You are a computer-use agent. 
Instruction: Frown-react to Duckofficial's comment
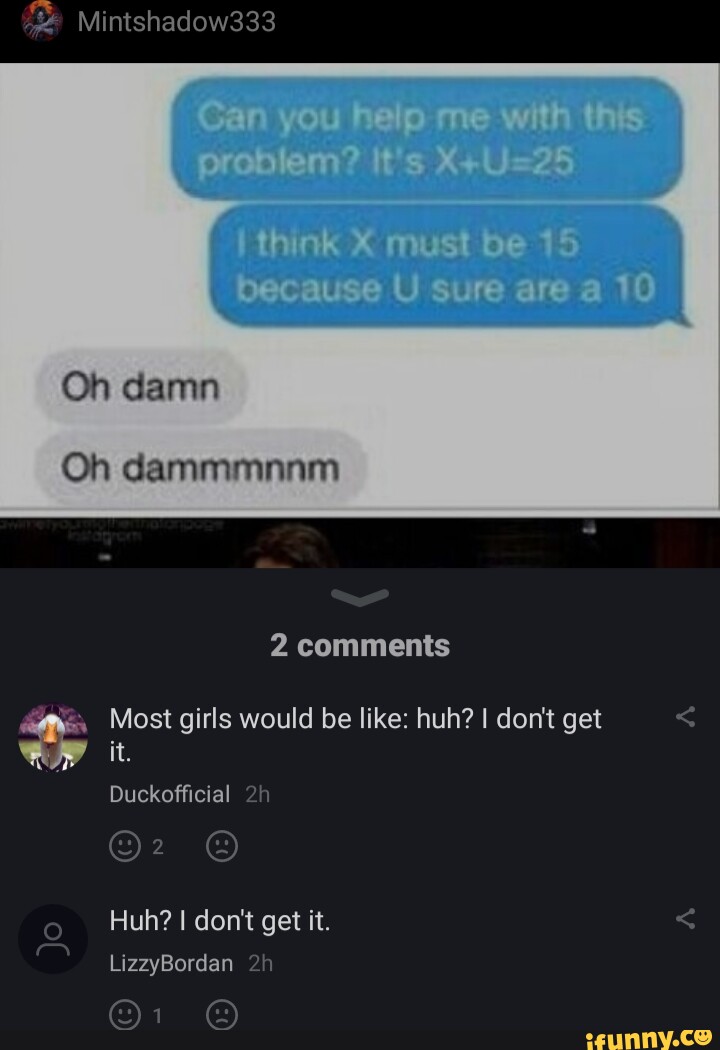[222, 846]
